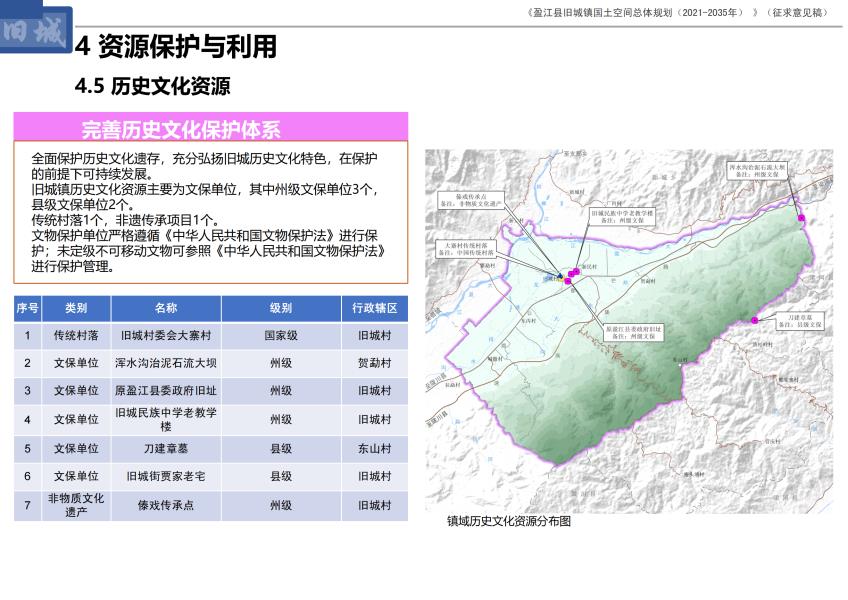Click the 旧城民族中学老教学楼 map callout
The width and height of the screenshot is (848, 600).
pos(621,216)
